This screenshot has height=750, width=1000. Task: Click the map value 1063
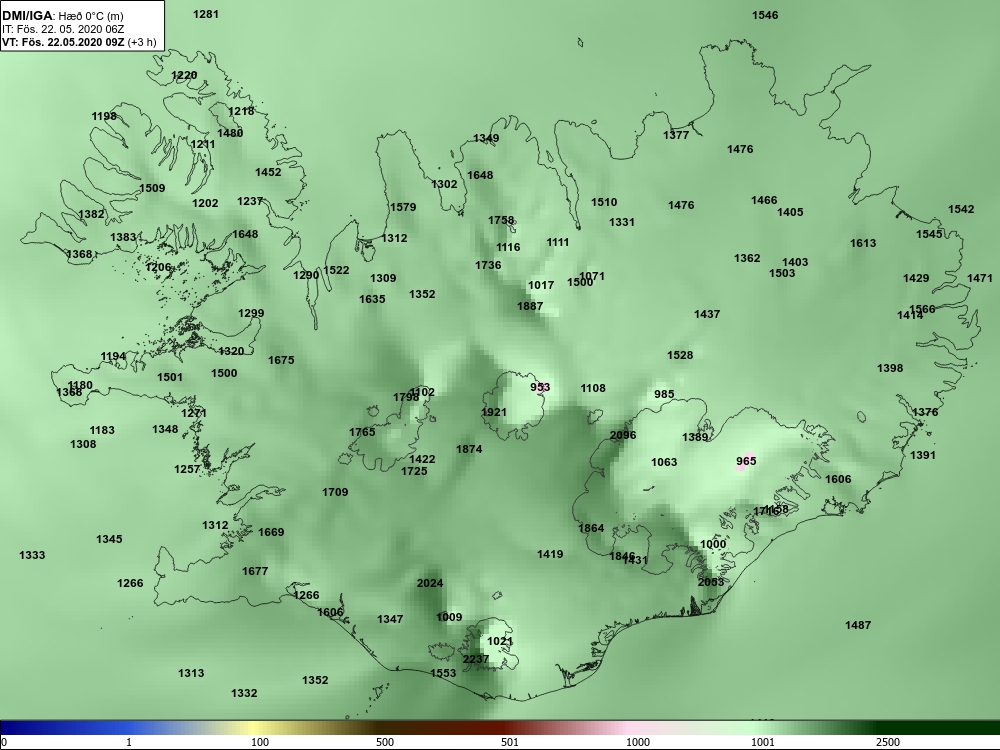tap(663, 462)
